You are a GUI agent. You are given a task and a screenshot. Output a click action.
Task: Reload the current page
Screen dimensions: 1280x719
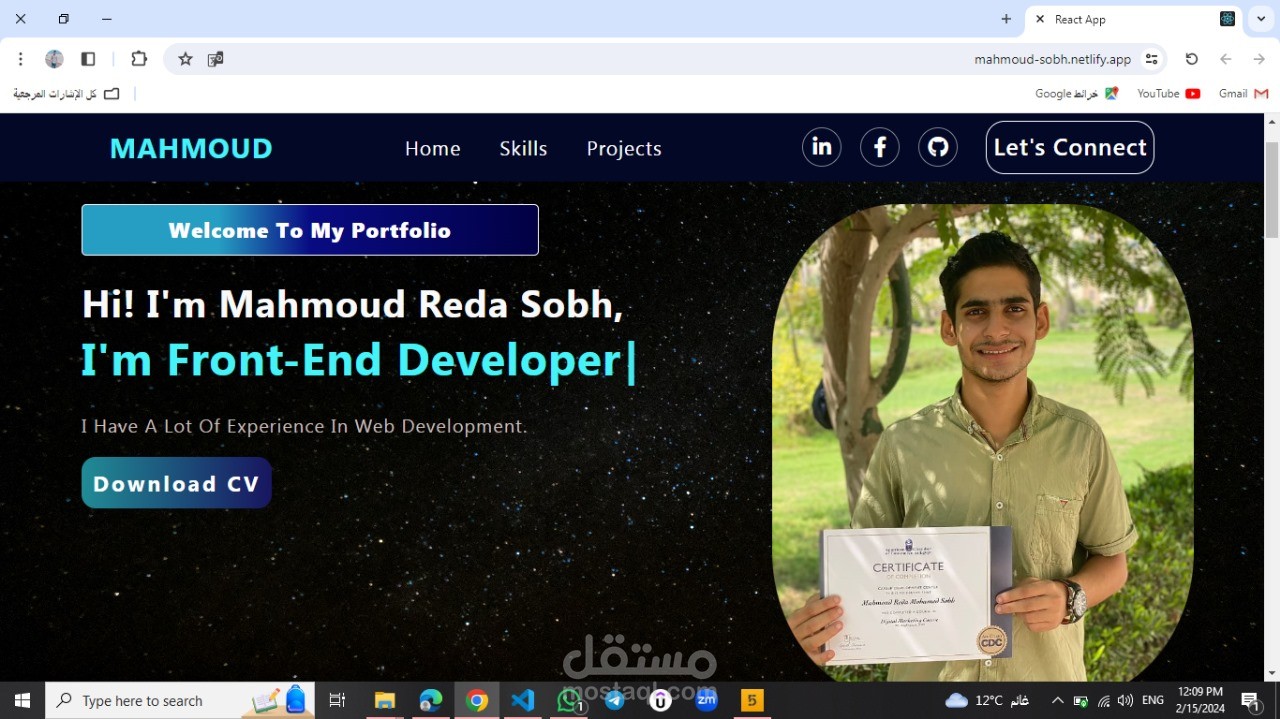tap(1191, 59)
